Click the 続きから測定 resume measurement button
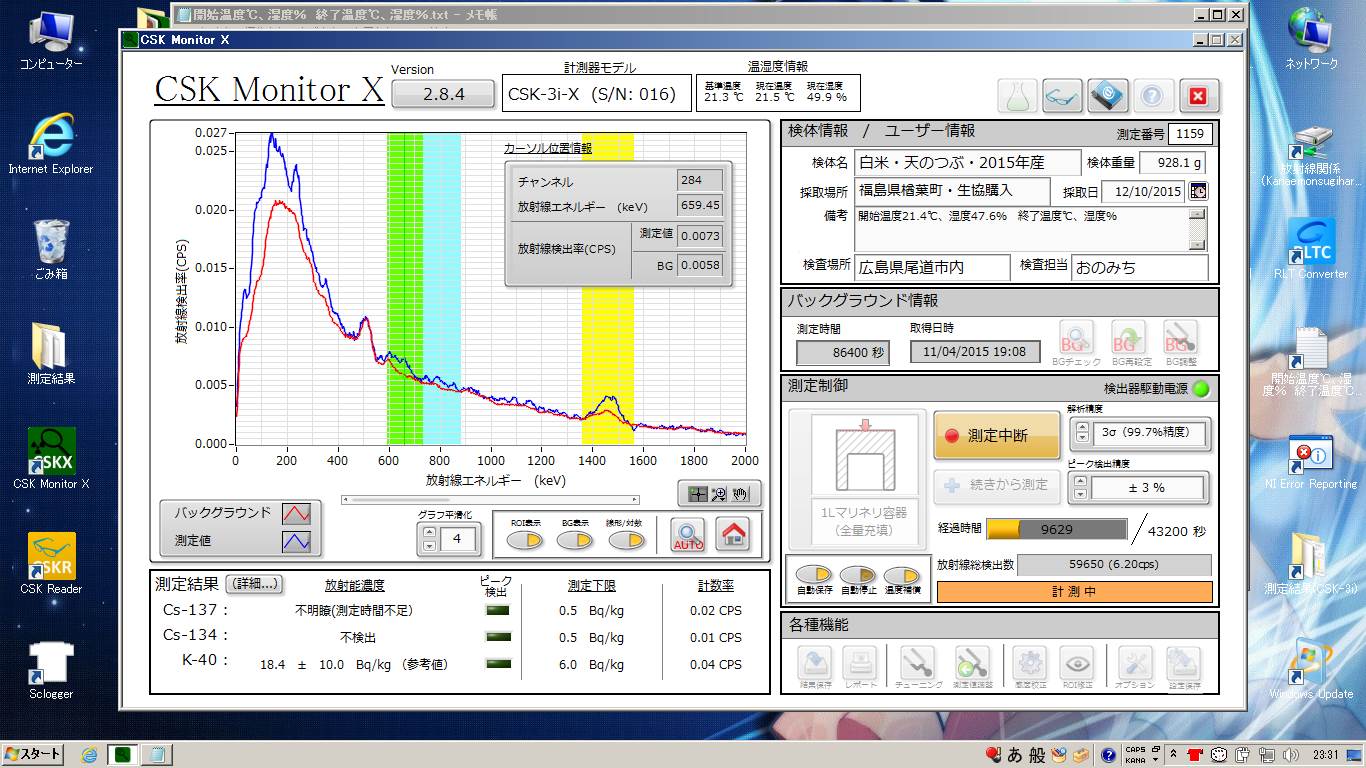The height and width of the screenshot is (768, 1366). click(x=996, y=485)
